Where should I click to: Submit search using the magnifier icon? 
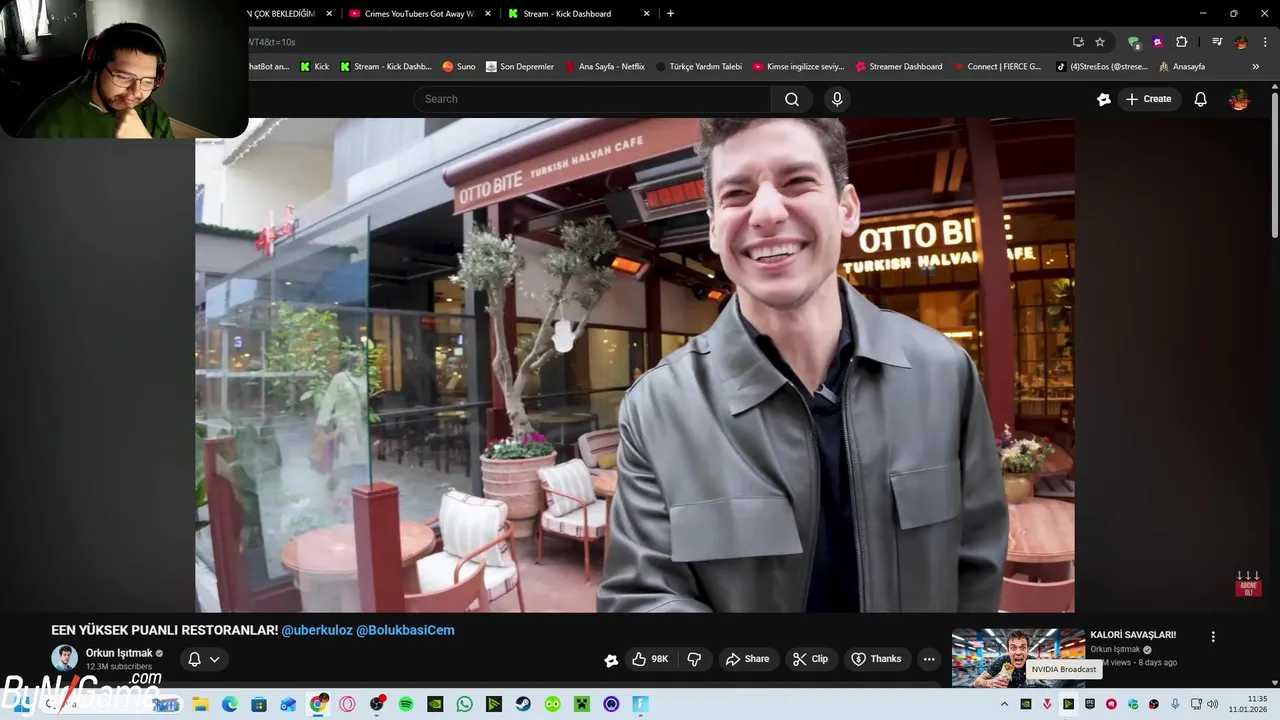pyautogui.click(x=791, y=99)
